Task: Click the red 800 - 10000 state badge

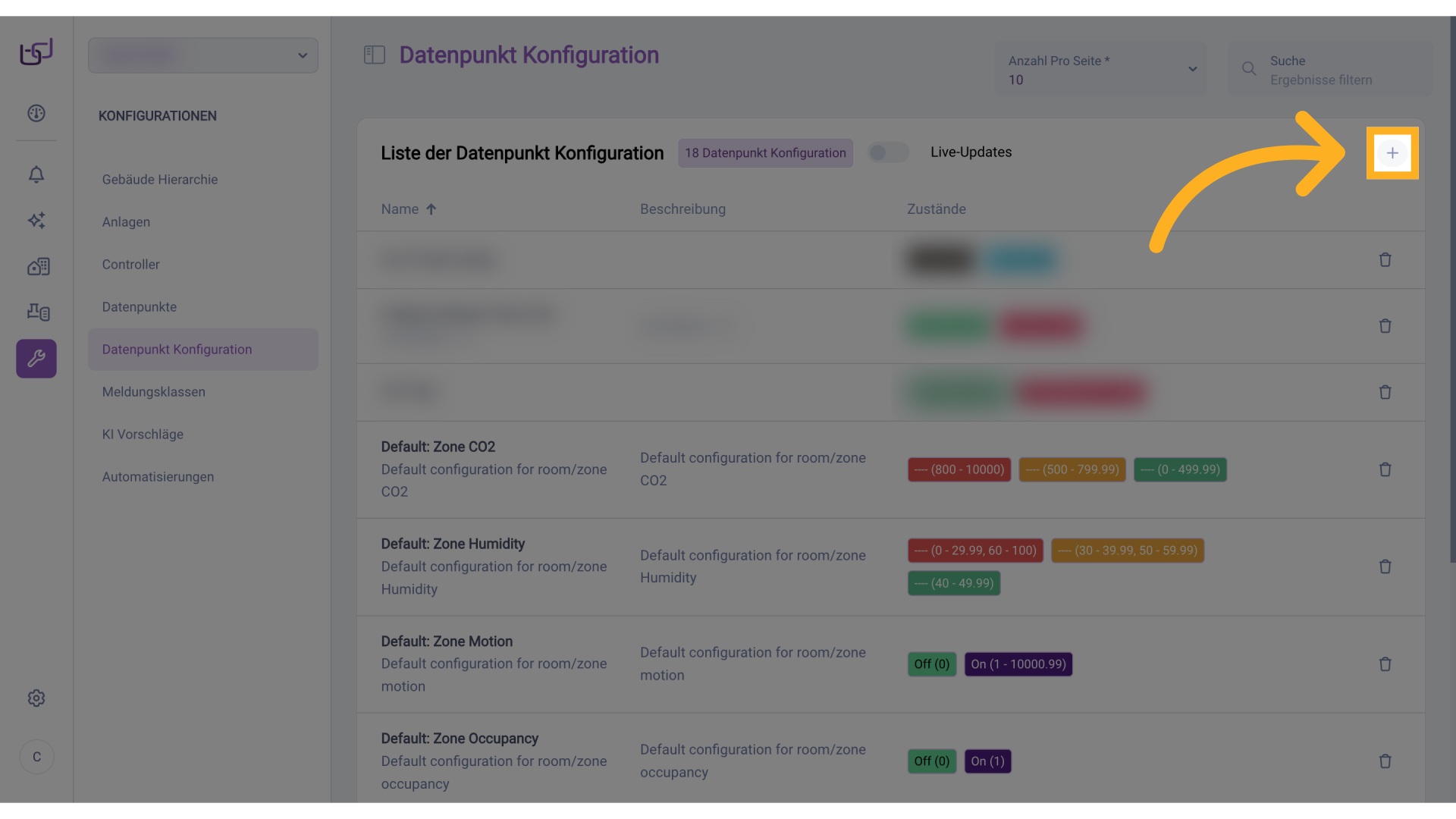Action: tap(959, 470)
